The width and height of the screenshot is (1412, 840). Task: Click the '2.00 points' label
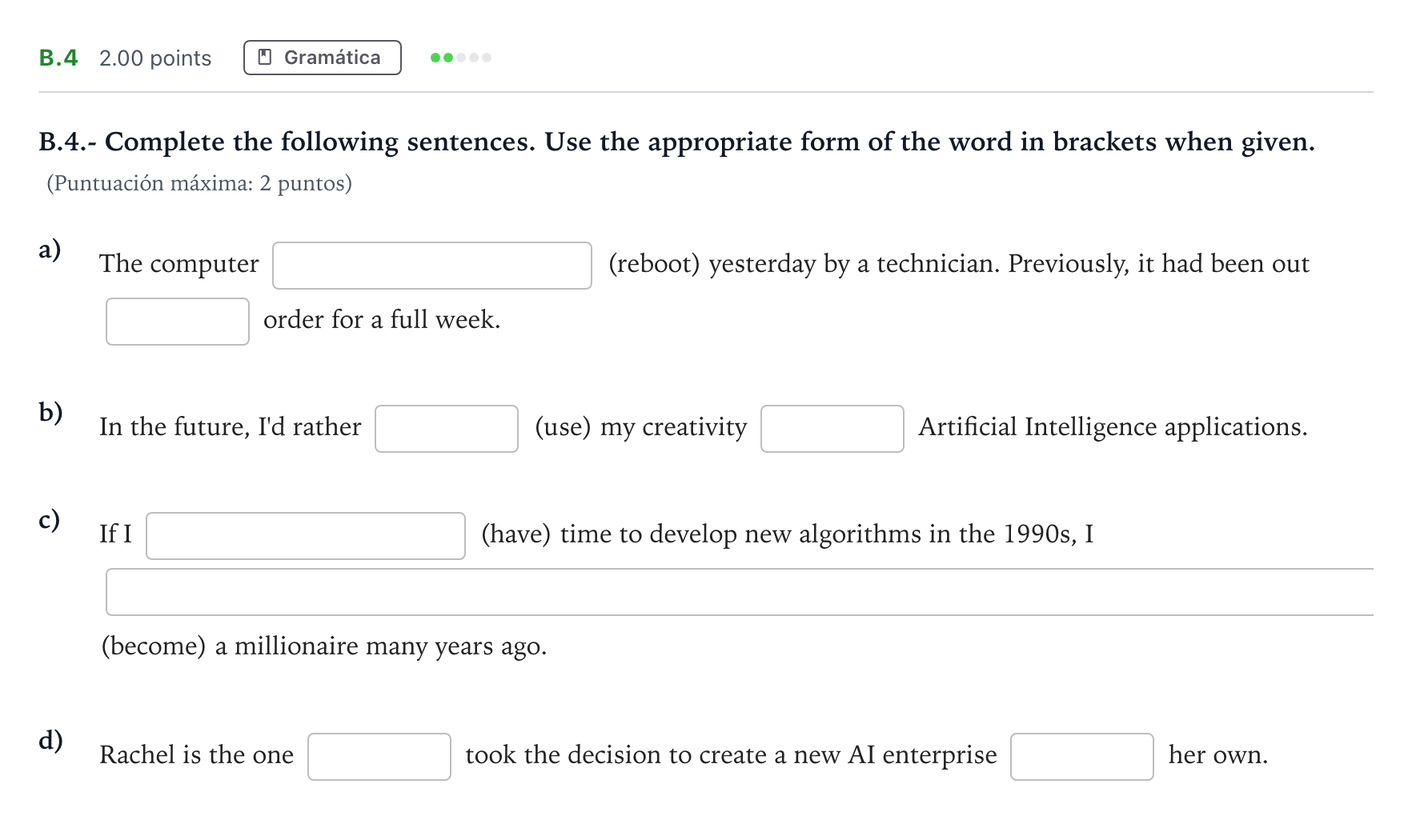coord(155,58)
